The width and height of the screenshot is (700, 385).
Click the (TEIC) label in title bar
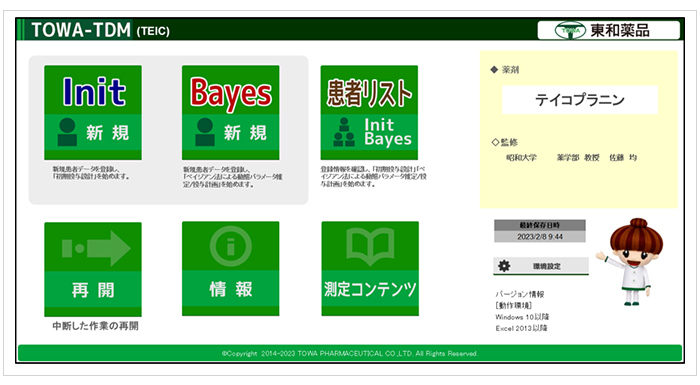153,32
